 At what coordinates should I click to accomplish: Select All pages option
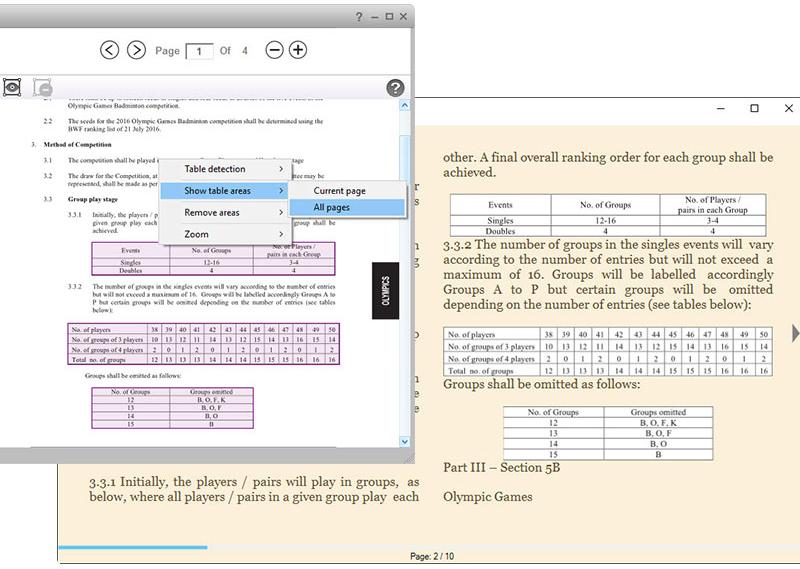click(347, 207)
